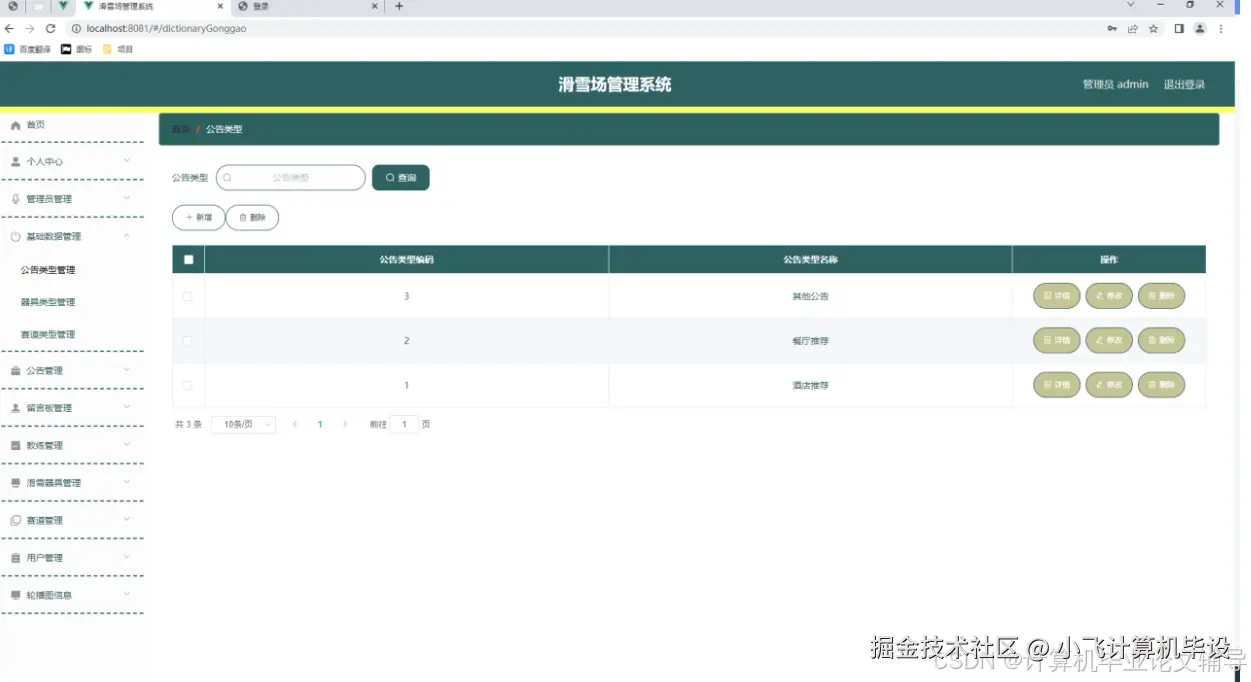The image size is (1251, 682).
Task: Click the person icon of 个人中心
Action: pyautogui.click(x=16, y=161)
